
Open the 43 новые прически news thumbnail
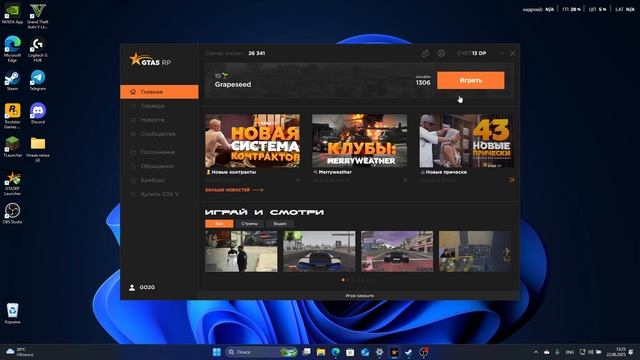click(x=467, y=141)
